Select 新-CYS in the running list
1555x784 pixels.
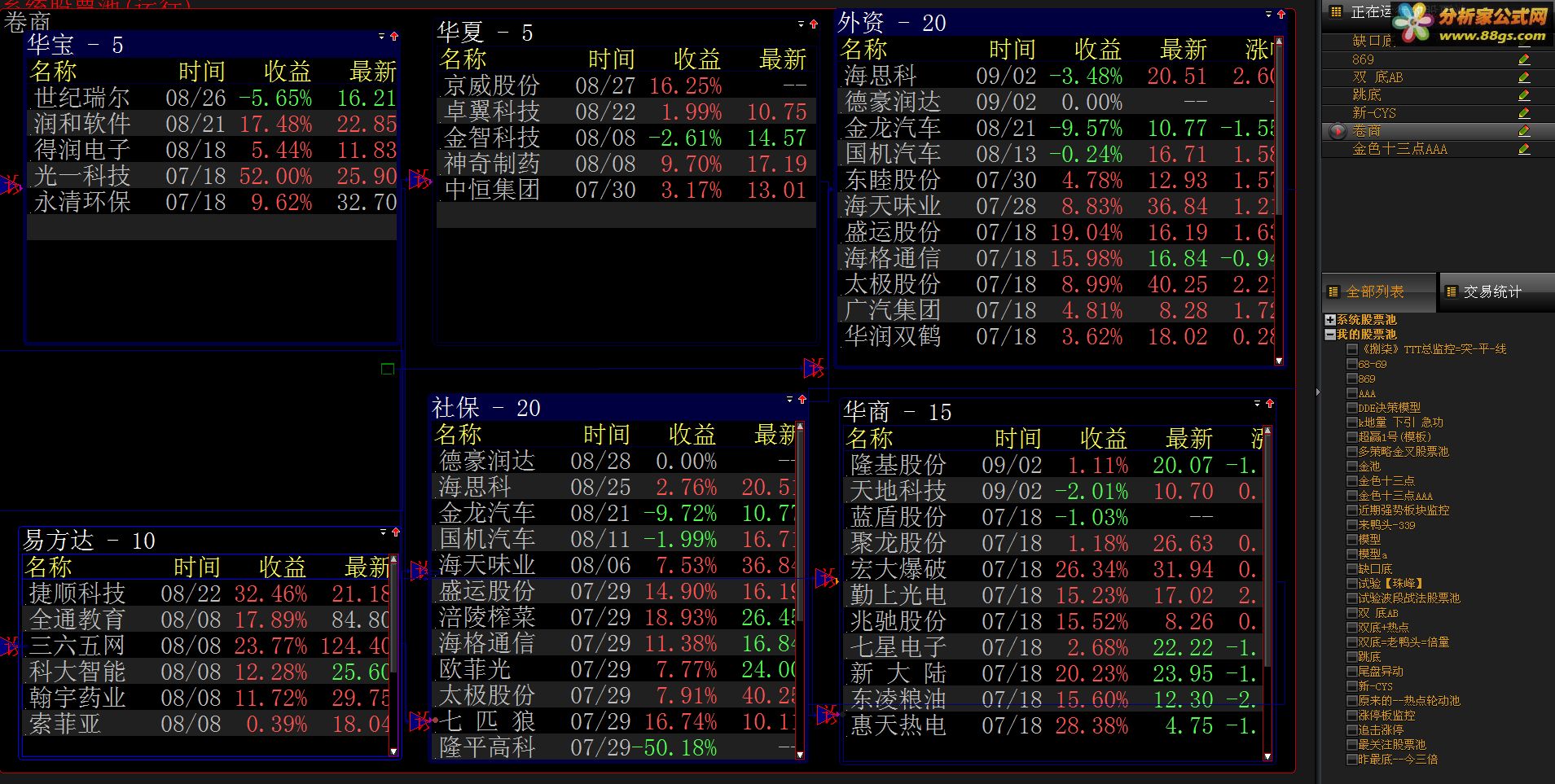1374,113
